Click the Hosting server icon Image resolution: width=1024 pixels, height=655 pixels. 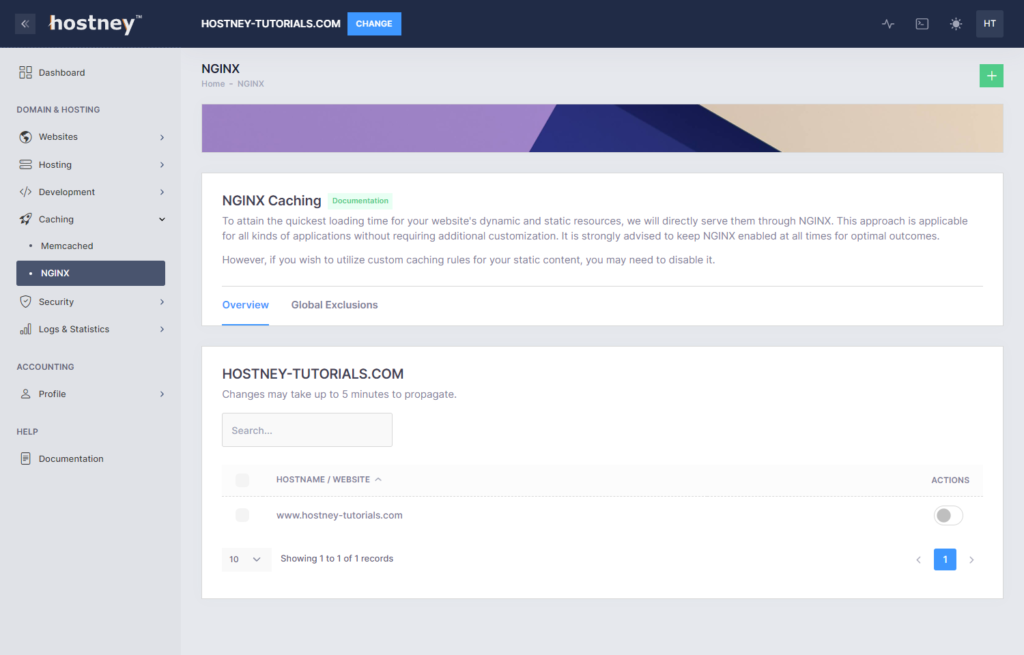tap(24, 164)
